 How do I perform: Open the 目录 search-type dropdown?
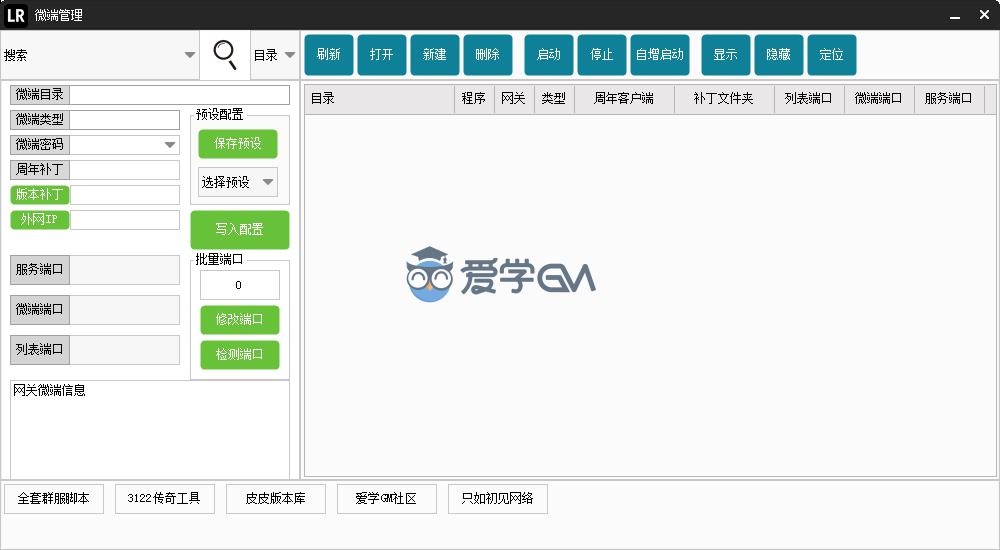point(274,55)
